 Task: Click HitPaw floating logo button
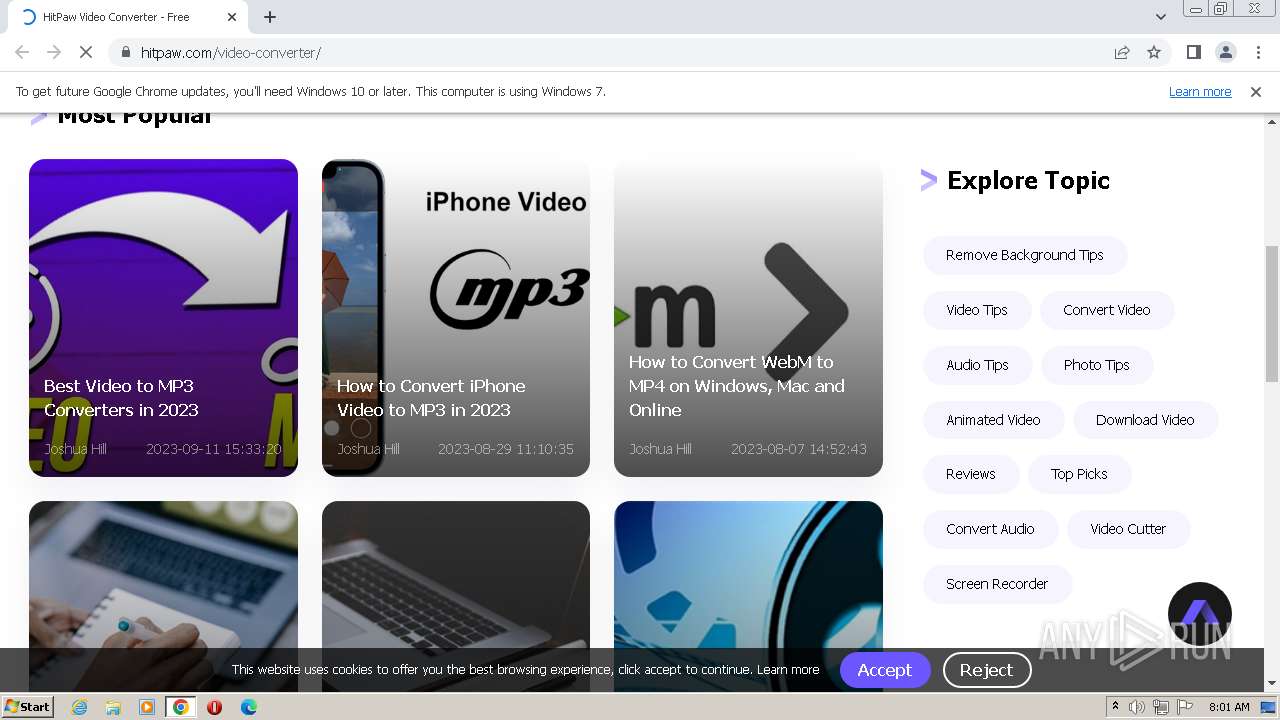point(1200,614)
